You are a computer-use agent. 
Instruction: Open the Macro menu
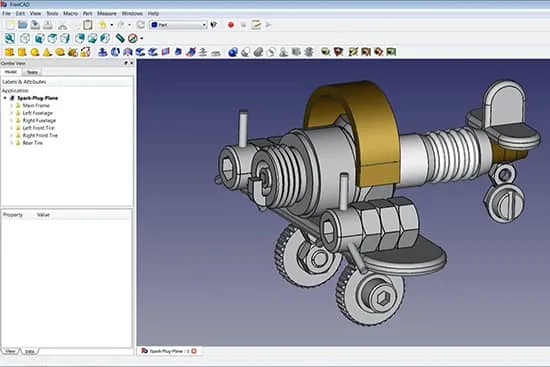[70, 13]
